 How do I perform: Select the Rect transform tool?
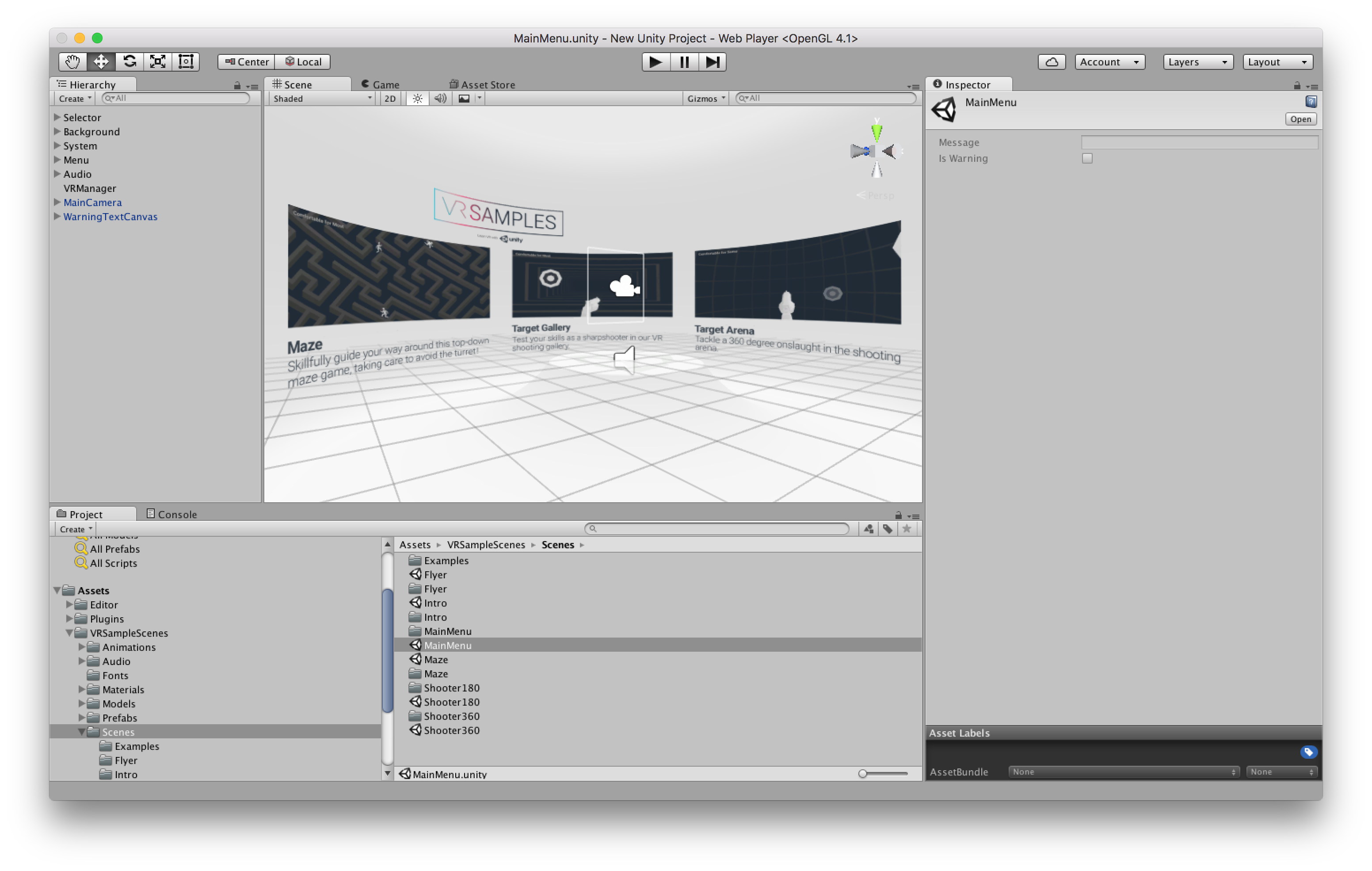(x=186, y=61)
